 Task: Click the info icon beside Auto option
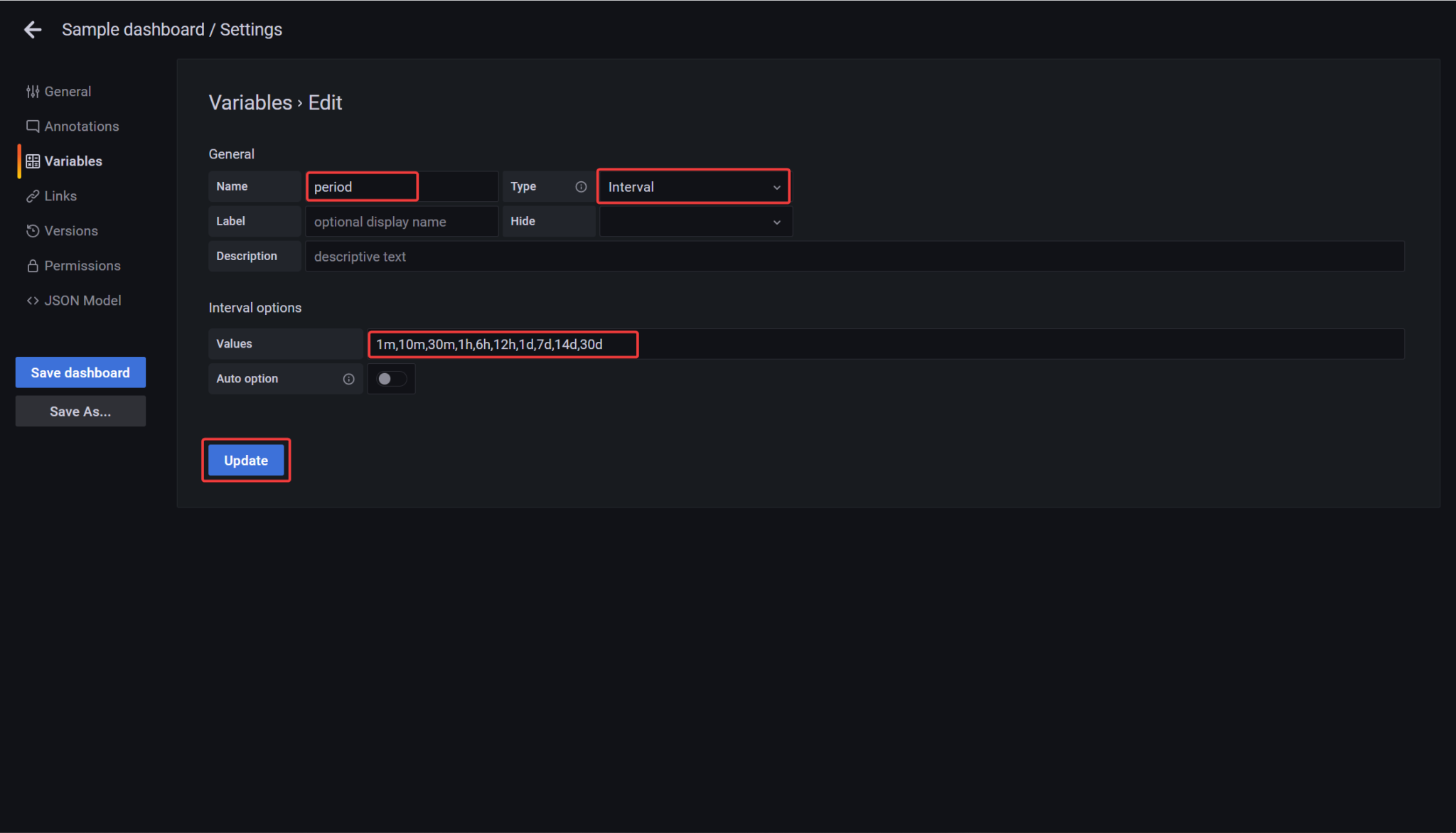[348, 379]
